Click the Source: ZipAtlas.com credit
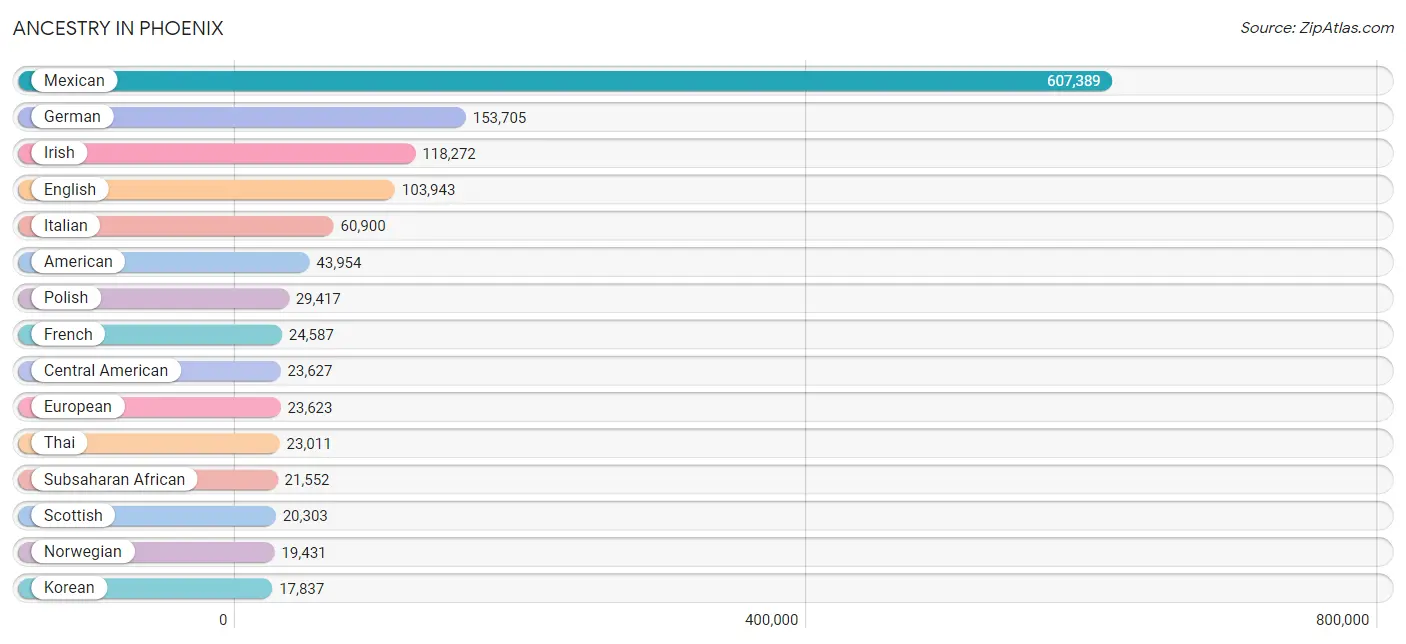Screen dimensions: 1406x644 click(x=1317, y=28)
